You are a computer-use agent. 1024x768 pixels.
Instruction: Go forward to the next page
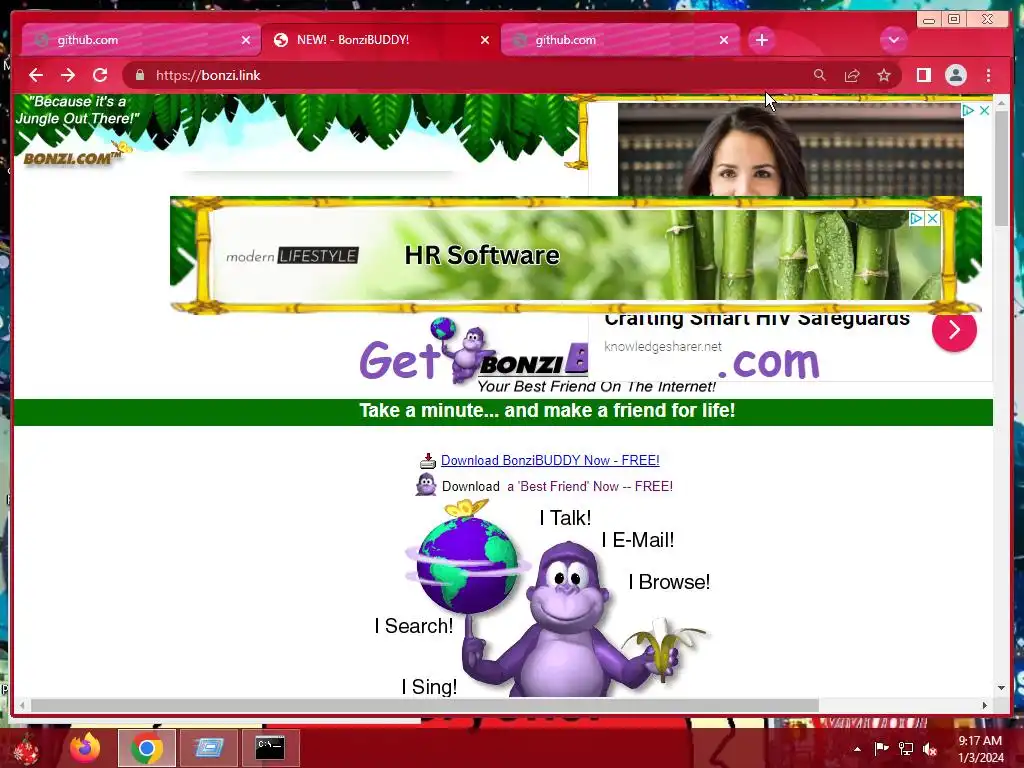pos(68,75)
